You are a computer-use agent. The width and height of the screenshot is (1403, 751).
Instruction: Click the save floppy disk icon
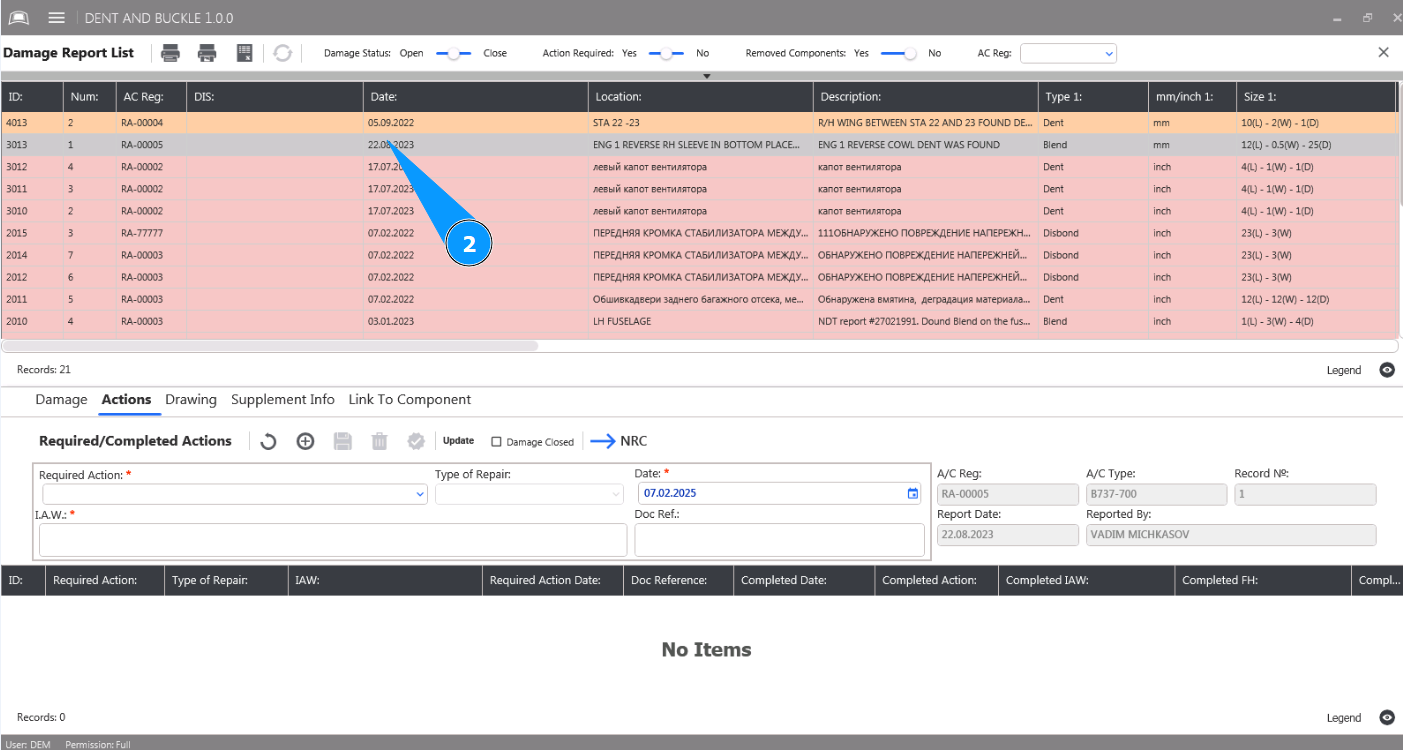tap(343, 441)
